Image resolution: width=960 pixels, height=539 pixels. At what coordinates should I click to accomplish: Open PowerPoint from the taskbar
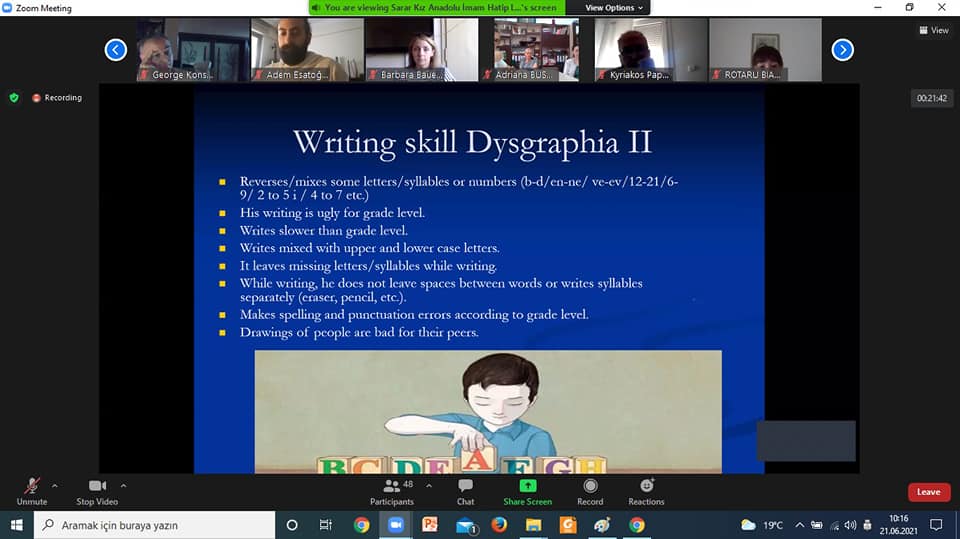[x=430, y=525]
